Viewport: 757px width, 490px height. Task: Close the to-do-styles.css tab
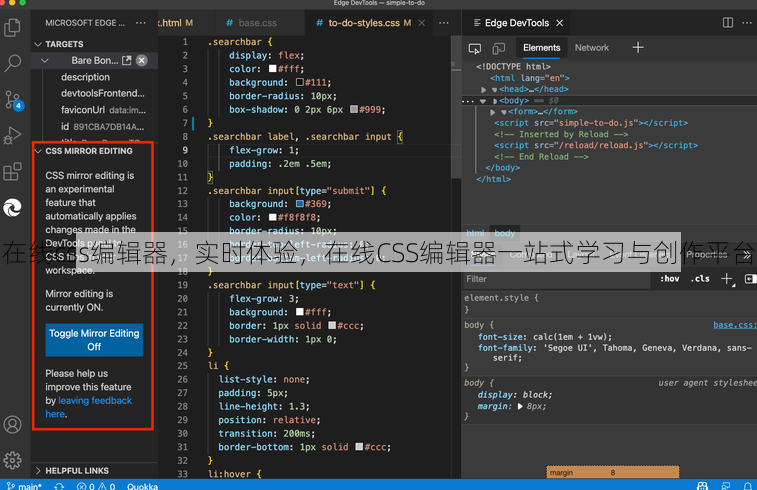(421, 23)
